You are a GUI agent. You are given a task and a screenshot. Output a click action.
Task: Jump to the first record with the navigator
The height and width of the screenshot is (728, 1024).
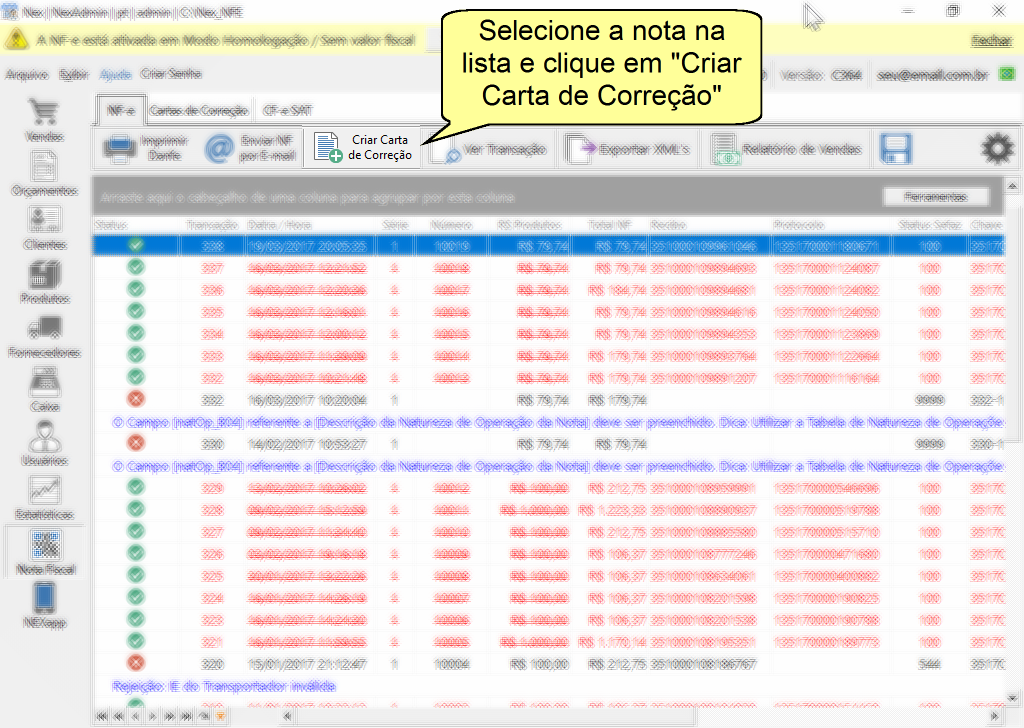pos(102,716)
